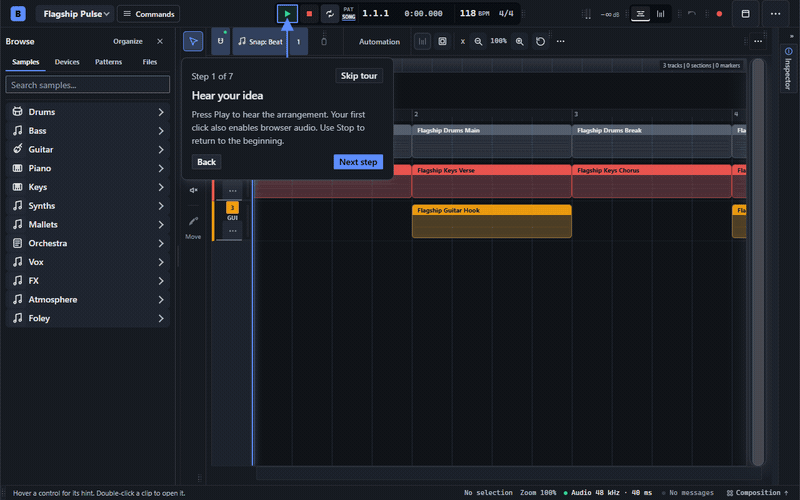Switch to the Patterns tab
Screen dimensions: 800x500
coord(108,62)
